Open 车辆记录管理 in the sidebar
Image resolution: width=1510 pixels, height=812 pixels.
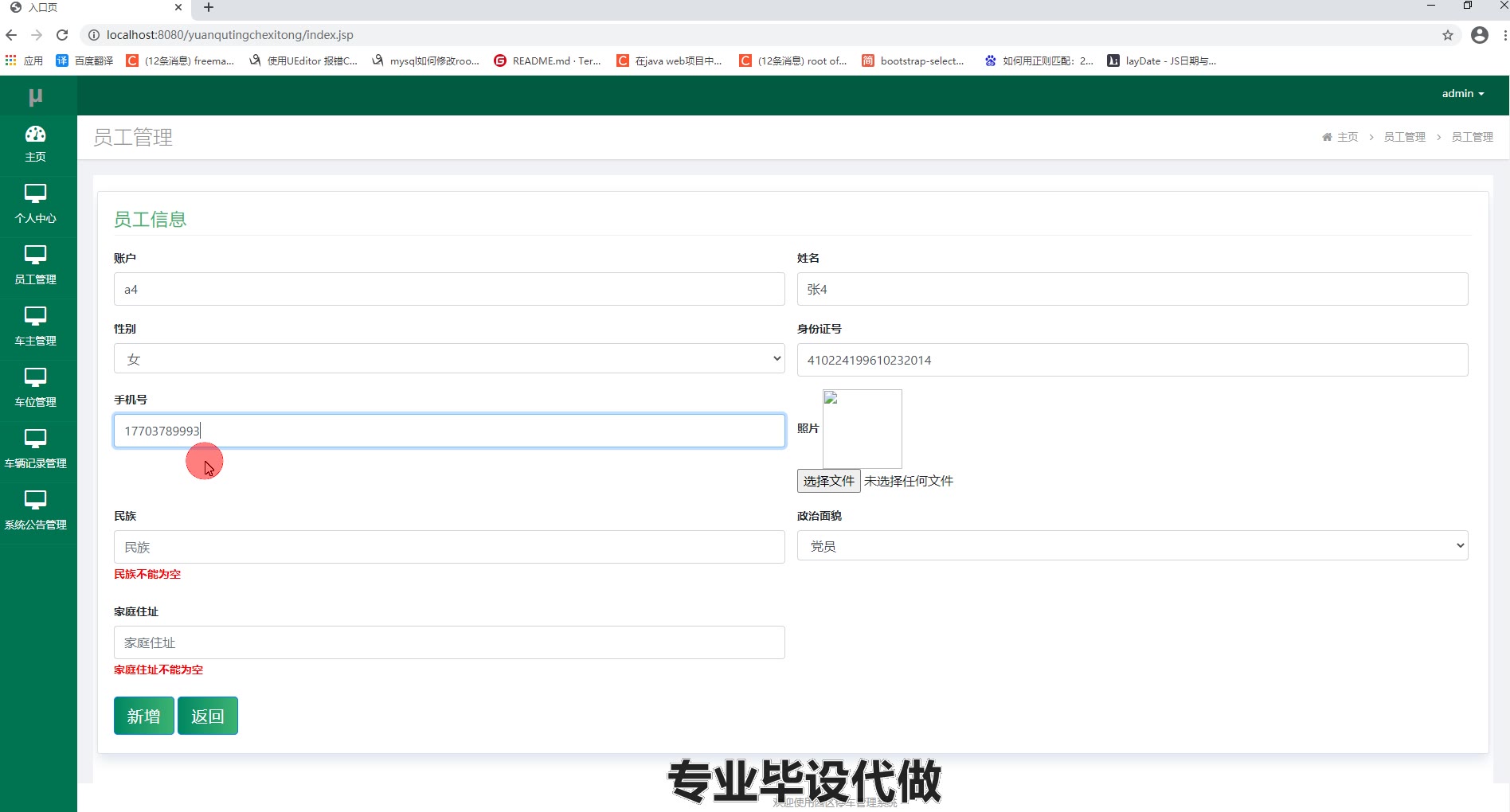[x=36, y=450]
